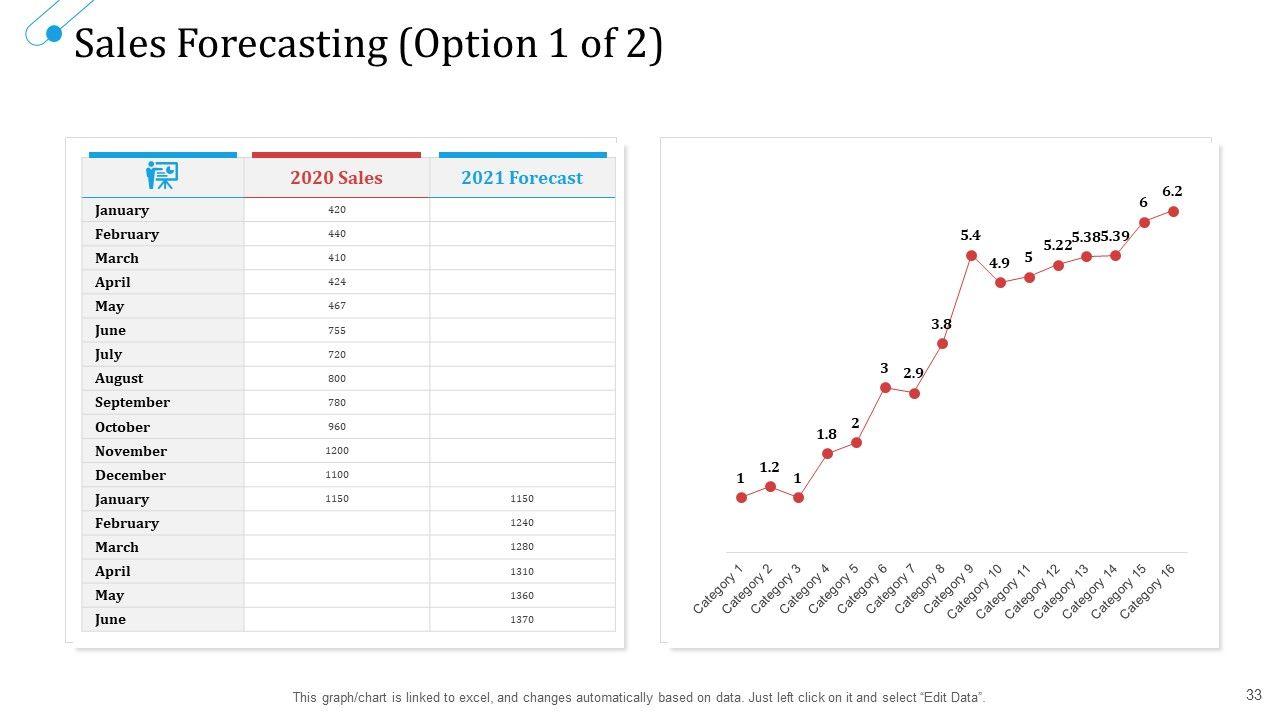Select the 2020 Sales column header
The image size is (1280, 720).
tap(336, 178)
